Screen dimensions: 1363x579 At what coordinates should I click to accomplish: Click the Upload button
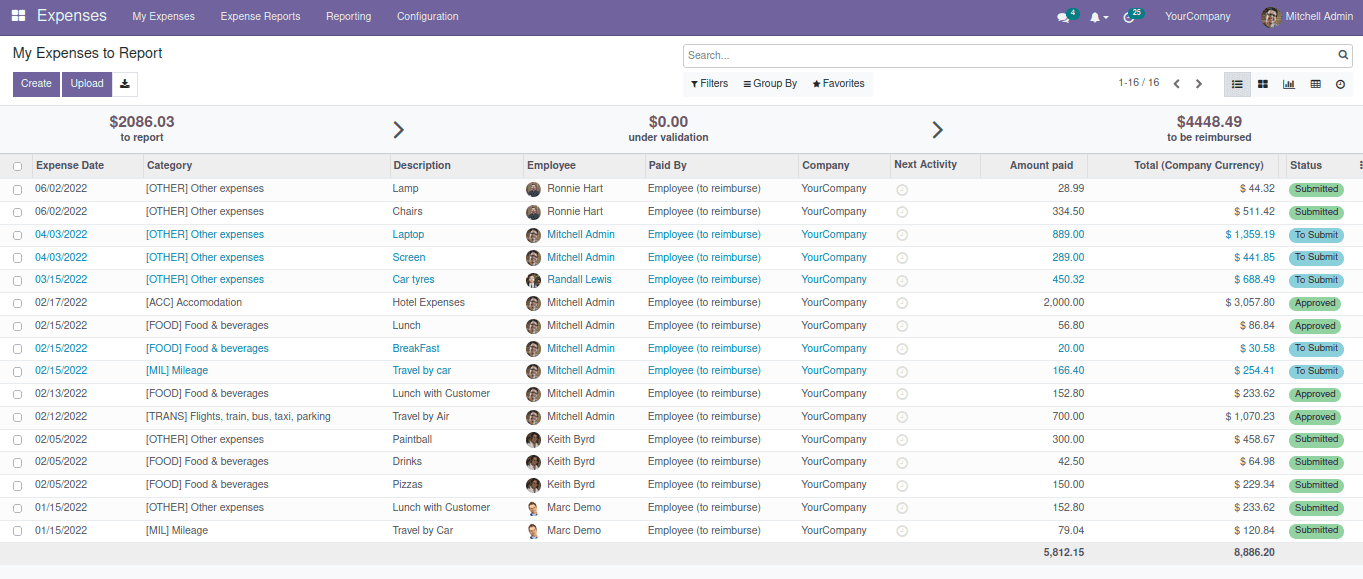87,84
